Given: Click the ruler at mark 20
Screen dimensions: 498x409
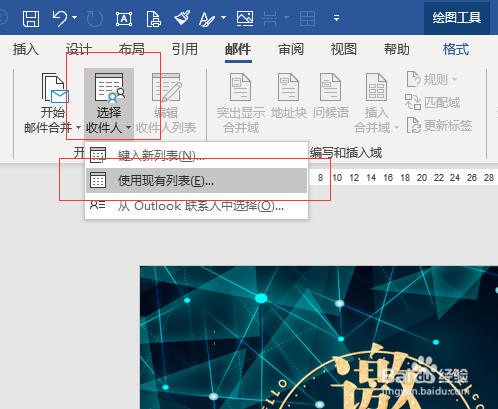Looking at the screenshot, I should [422, 178].
